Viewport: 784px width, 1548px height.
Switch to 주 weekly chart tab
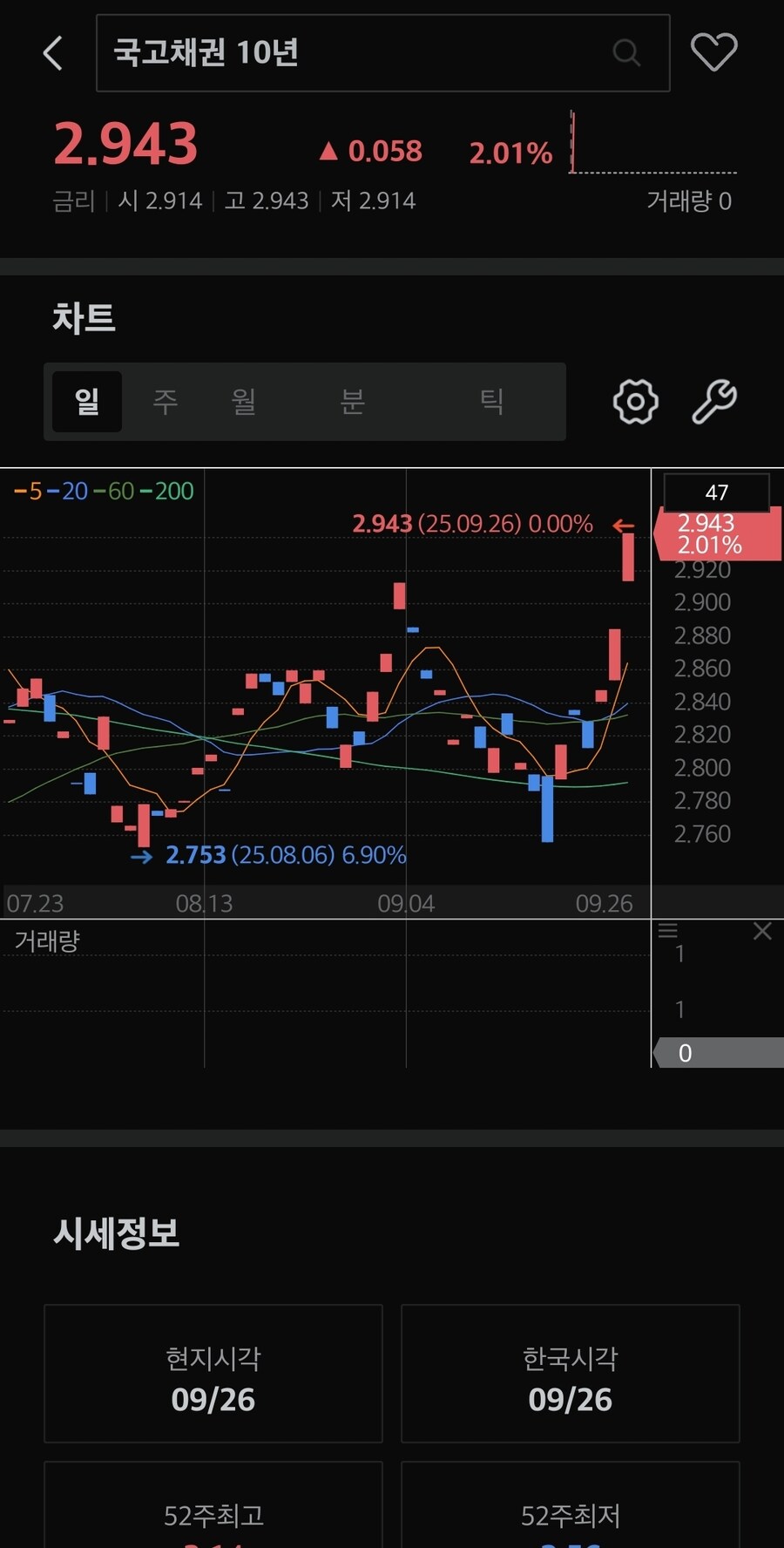click(x=166, y=402)
